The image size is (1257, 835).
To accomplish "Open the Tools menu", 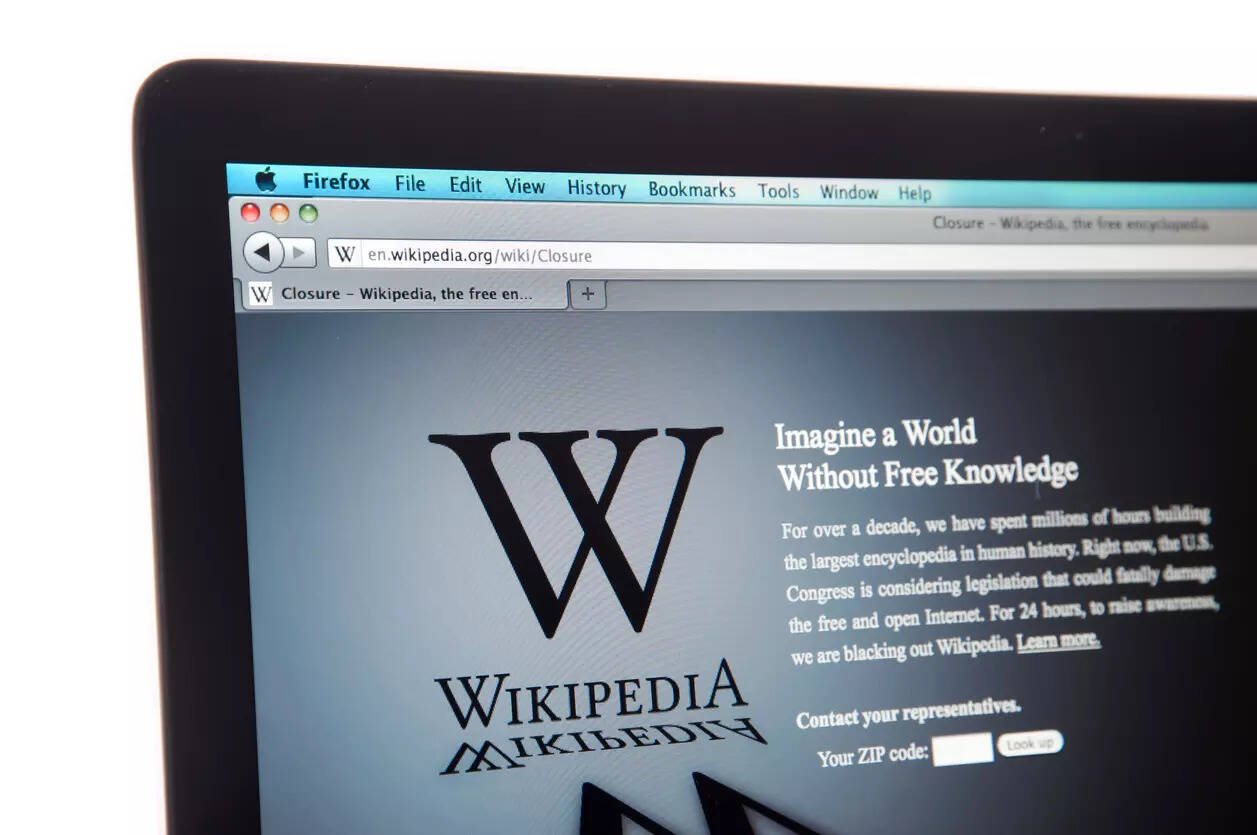I will pos(778,190).
